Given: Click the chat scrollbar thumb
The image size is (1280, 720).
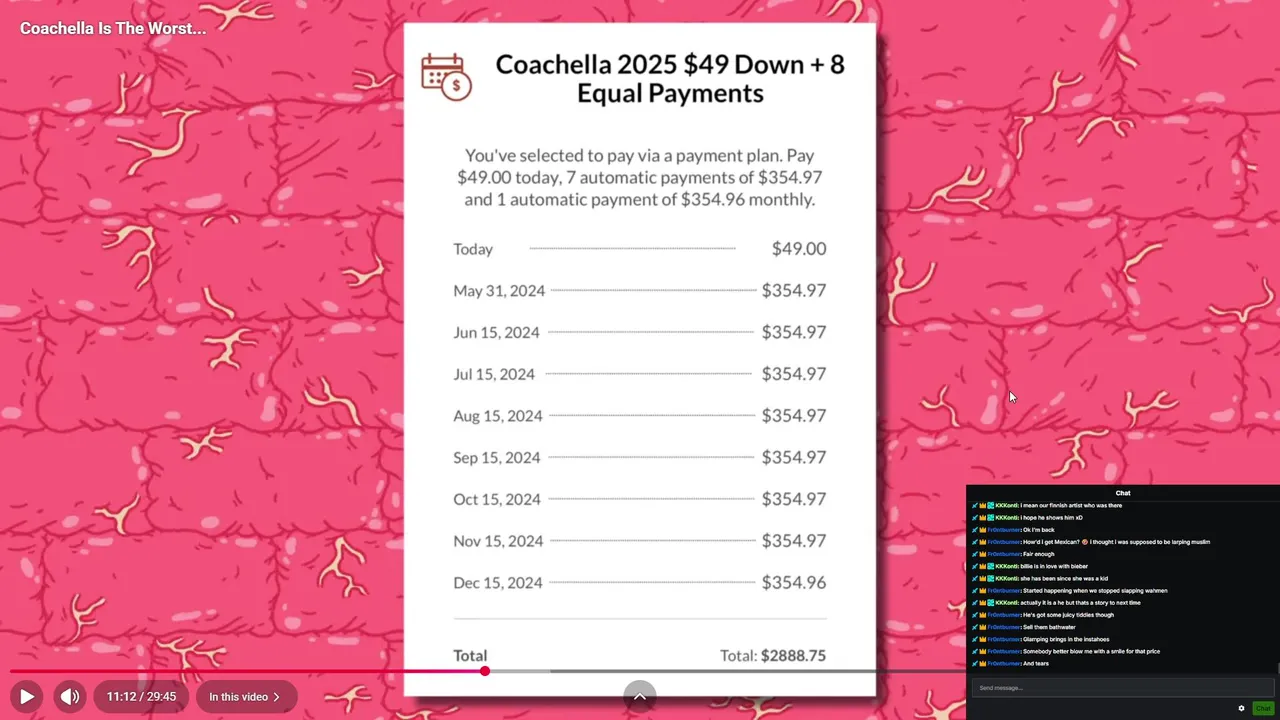Looking at the screenshot, I should 1277,668.
